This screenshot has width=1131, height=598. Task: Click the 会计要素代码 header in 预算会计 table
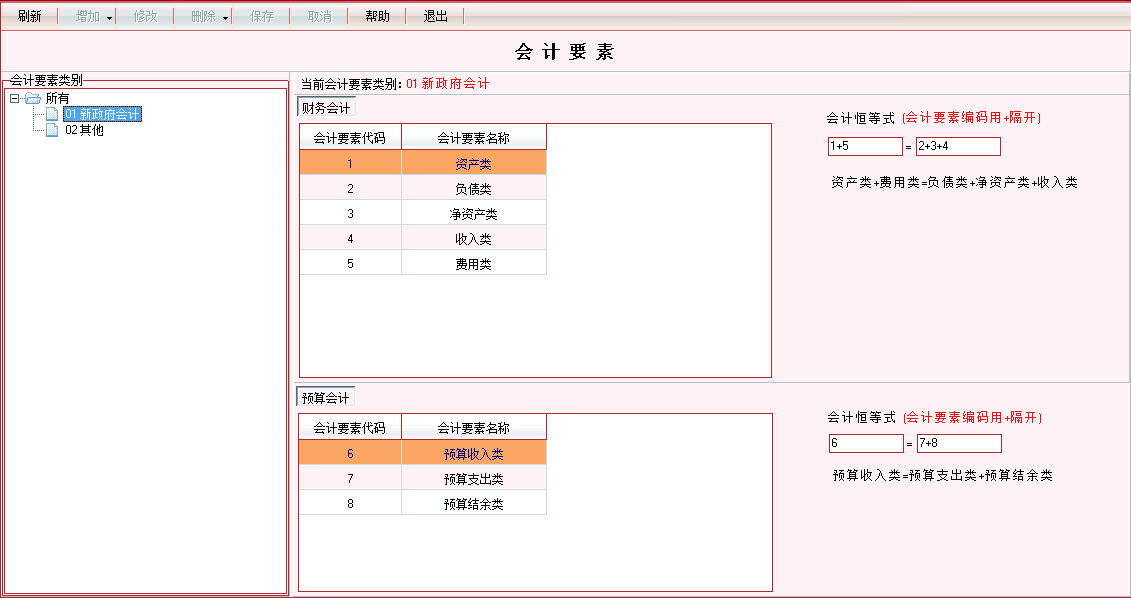[x=349, y=428]
